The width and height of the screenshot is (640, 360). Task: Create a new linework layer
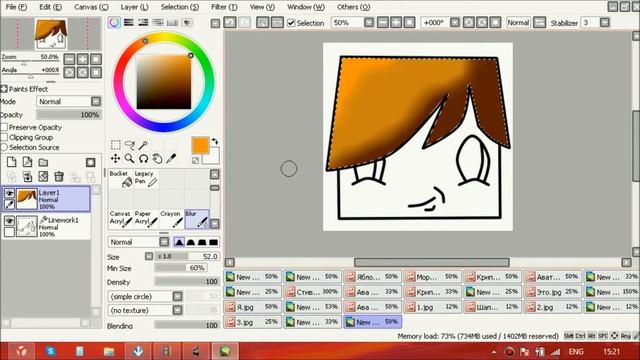[27, 162]
